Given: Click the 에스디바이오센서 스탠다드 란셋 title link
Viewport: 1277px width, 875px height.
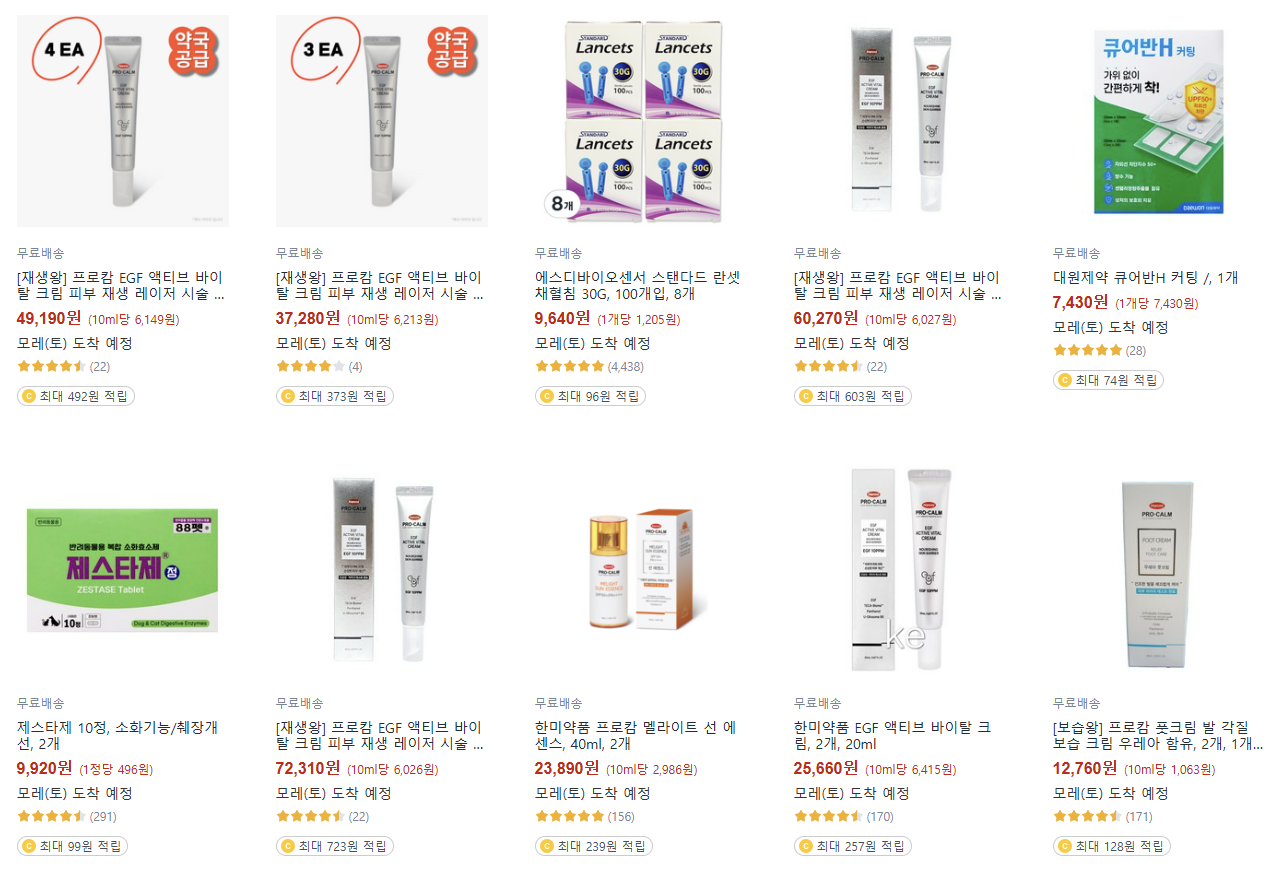Looking at the screenshot, I should pos(634,285).
